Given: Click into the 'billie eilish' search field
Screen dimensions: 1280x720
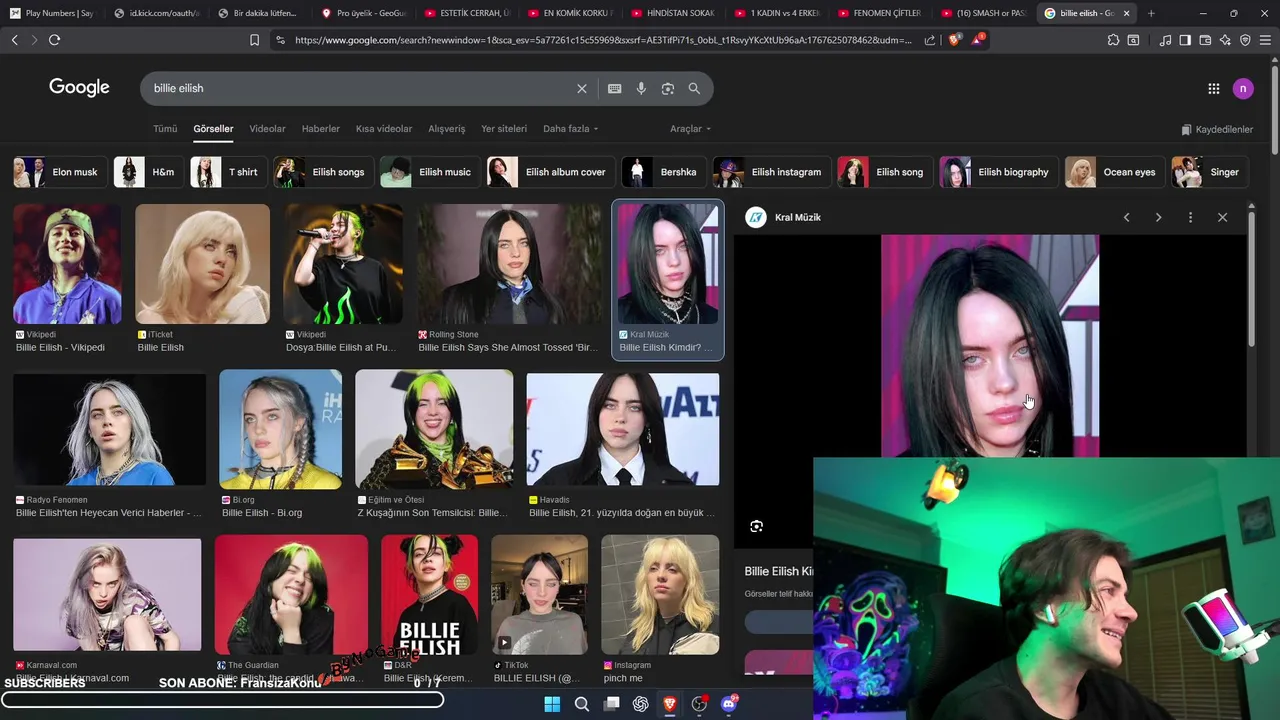Looking at the screenshot, I should click(x=360, y=88).
